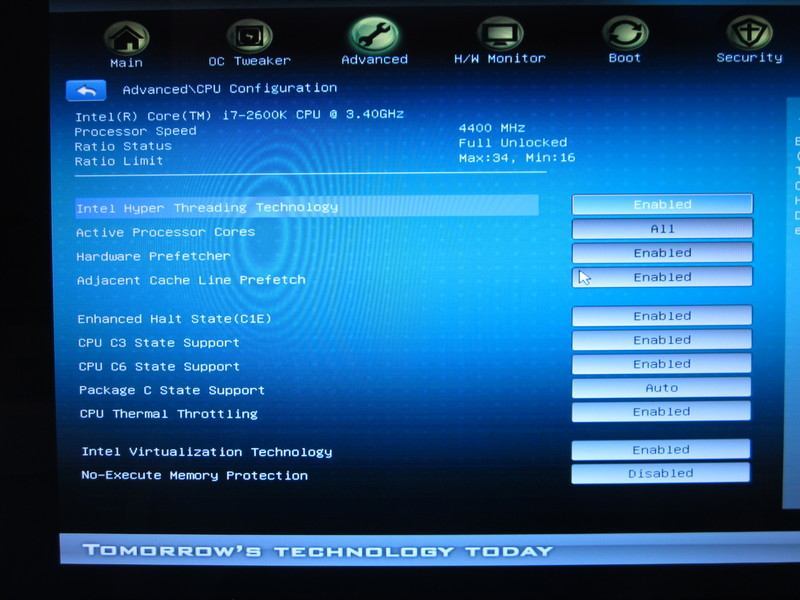Open the Security shield icon

coord(749,32)
